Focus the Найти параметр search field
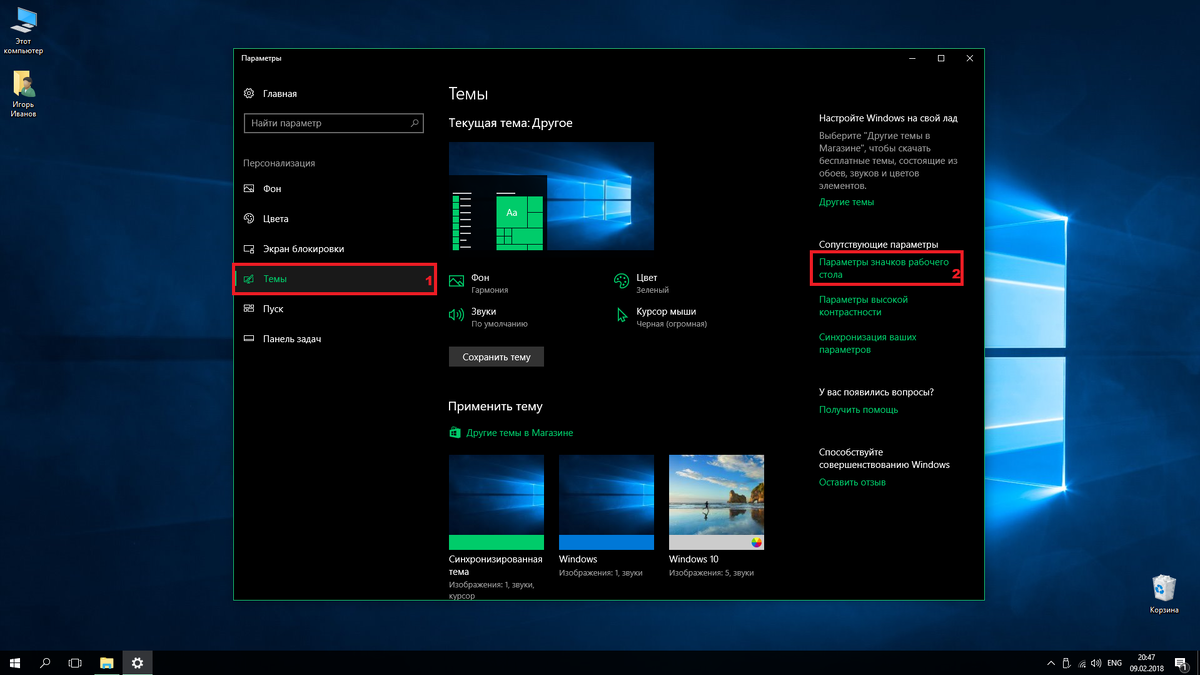This screenshot has width=1200, height=675. point(334,123)
